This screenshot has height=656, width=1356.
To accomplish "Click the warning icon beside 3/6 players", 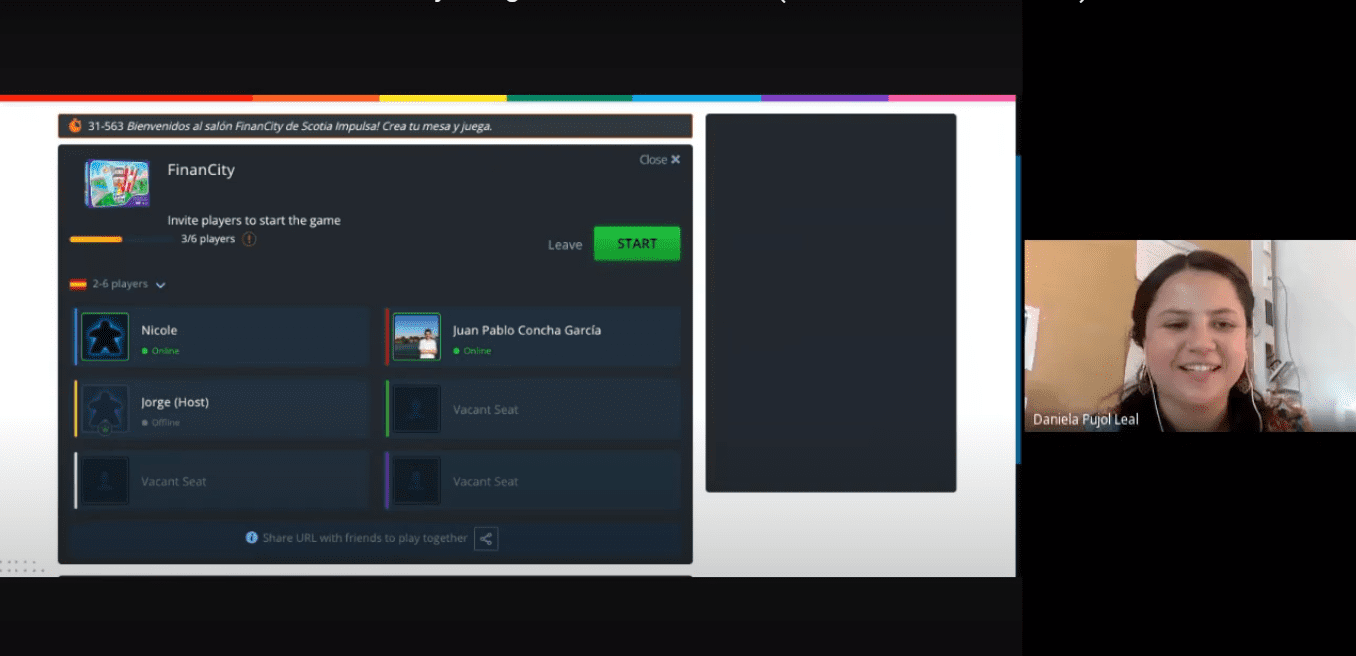I will point(249,239).
